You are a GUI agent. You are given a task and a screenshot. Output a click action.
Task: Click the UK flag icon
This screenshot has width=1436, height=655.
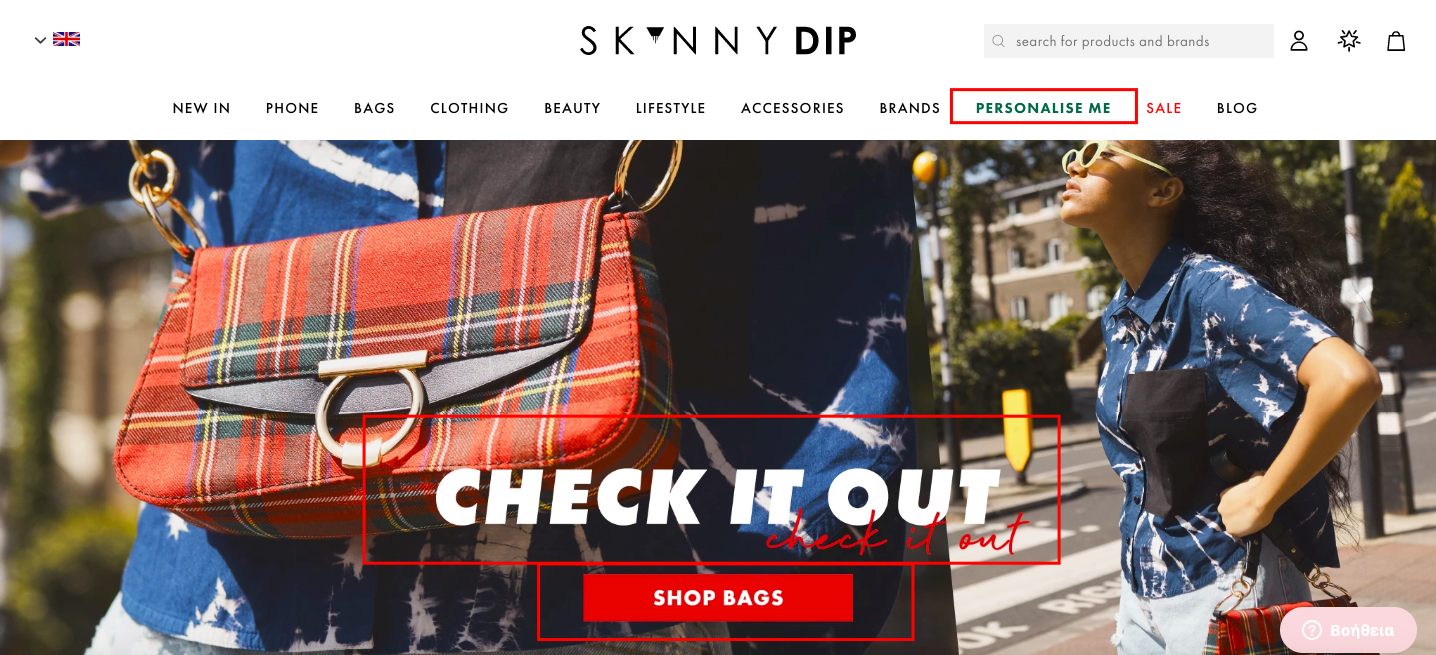67,39
